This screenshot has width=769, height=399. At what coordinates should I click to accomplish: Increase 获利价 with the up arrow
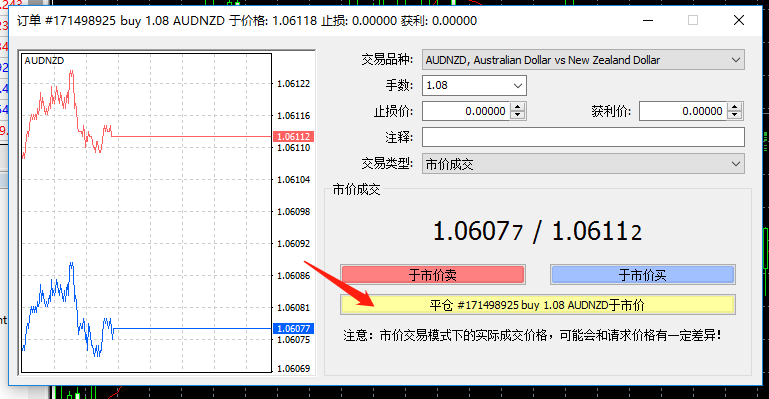pyautogui.click(x=735, y=106)
